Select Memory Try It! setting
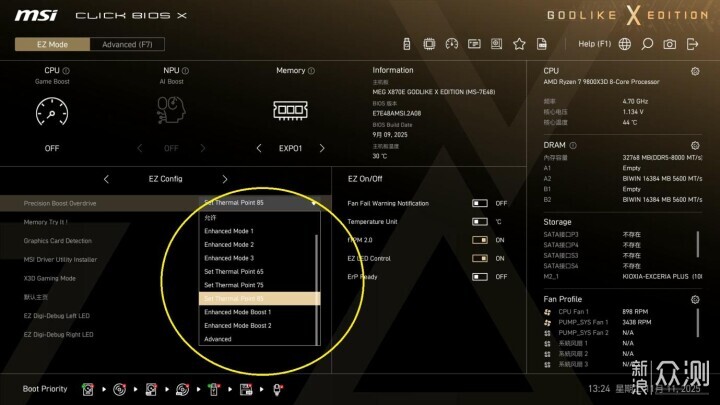This screenshot has width=720, height=405. point(45,222)
